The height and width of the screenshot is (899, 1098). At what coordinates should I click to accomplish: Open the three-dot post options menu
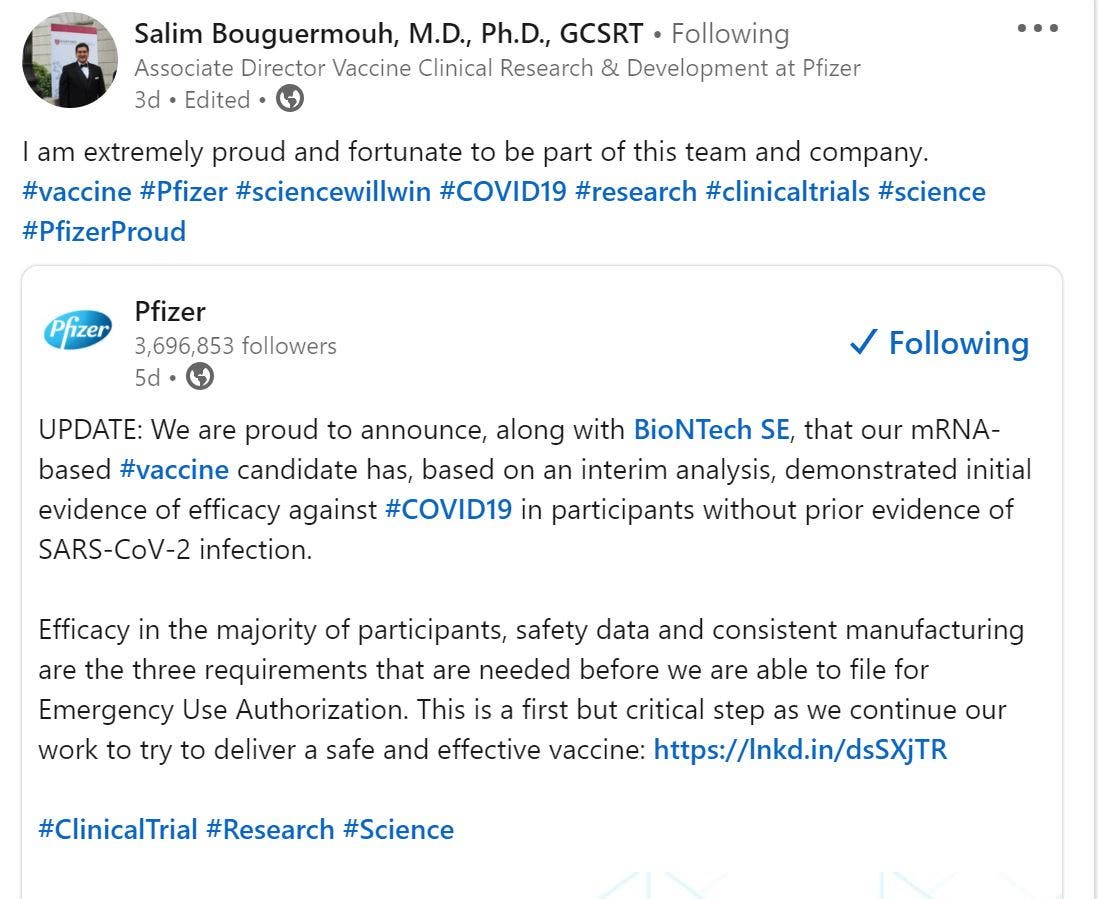pyautogui.click(x=1036, y=28)
